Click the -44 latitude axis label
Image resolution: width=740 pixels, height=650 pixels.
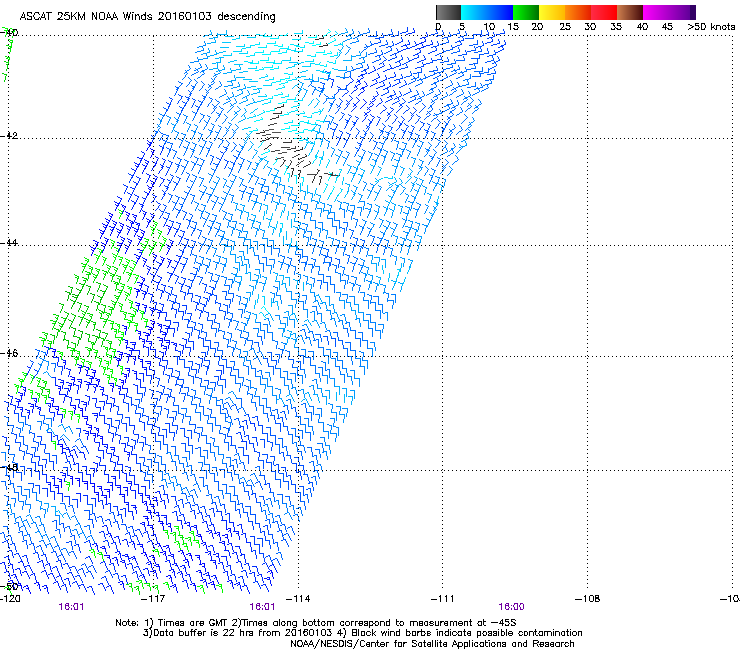(9, 243)
